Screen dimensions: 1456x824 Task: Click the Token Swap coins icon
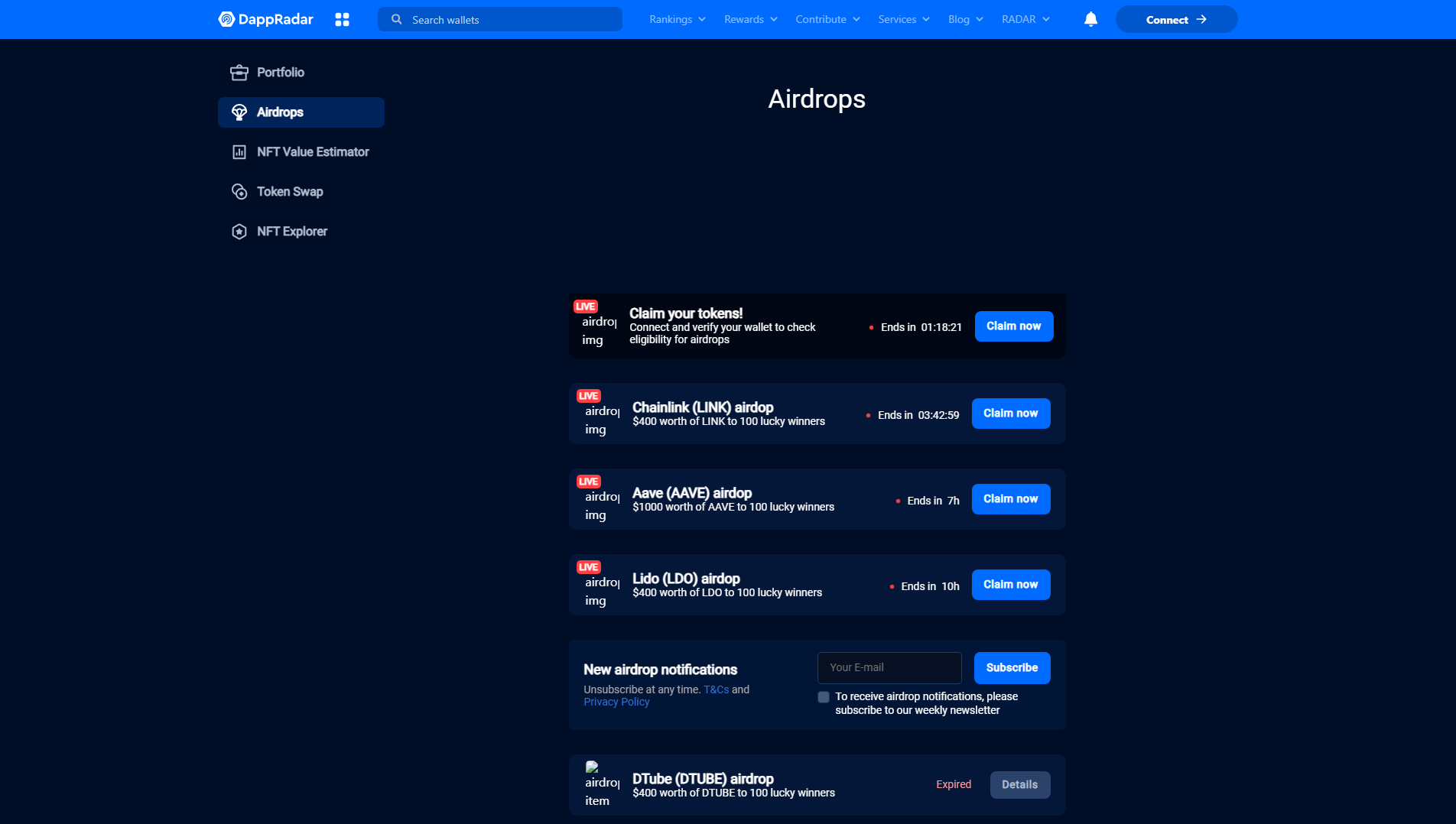(239, 192)
